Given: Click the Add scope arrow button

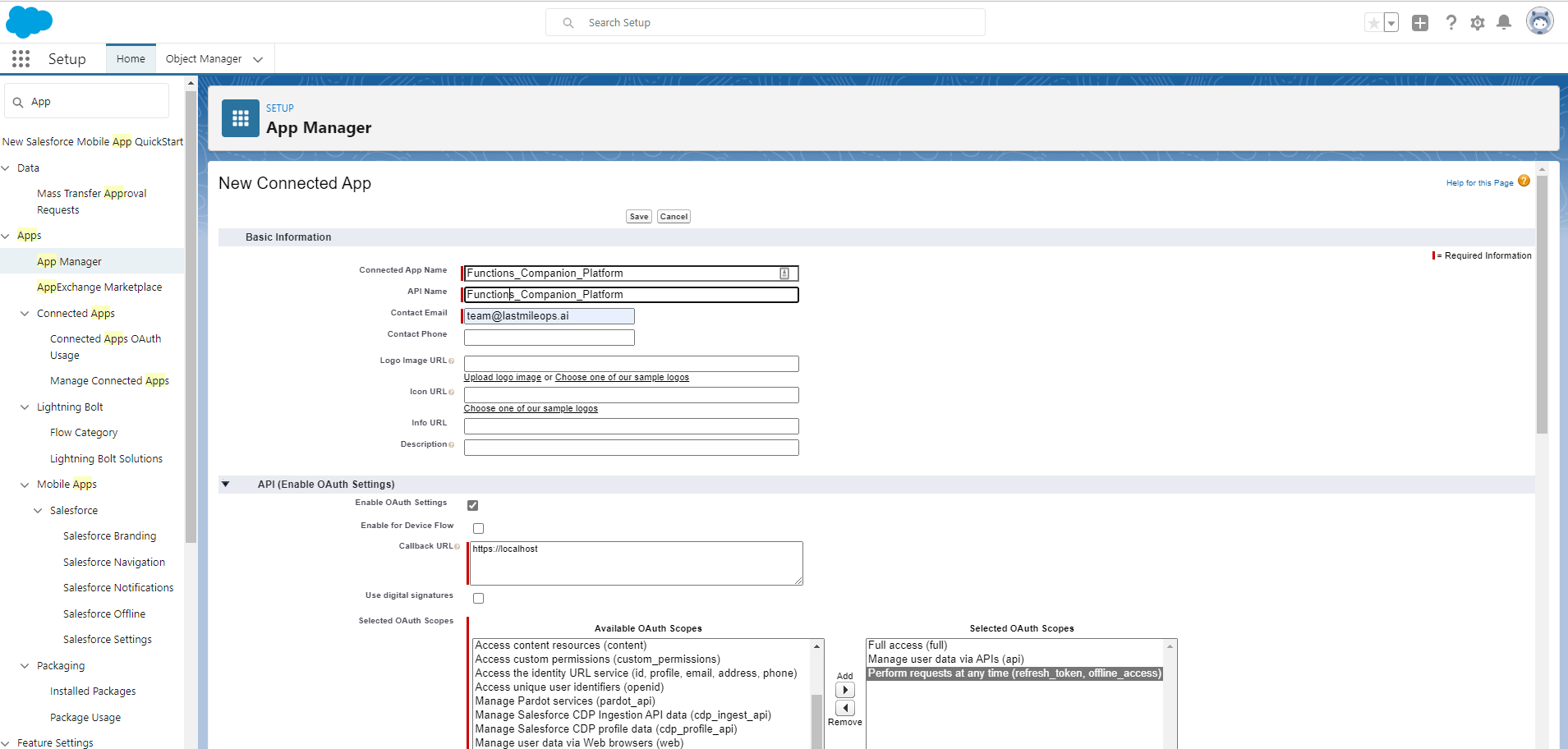Looking at the screenshot, I should coord(845,690).
